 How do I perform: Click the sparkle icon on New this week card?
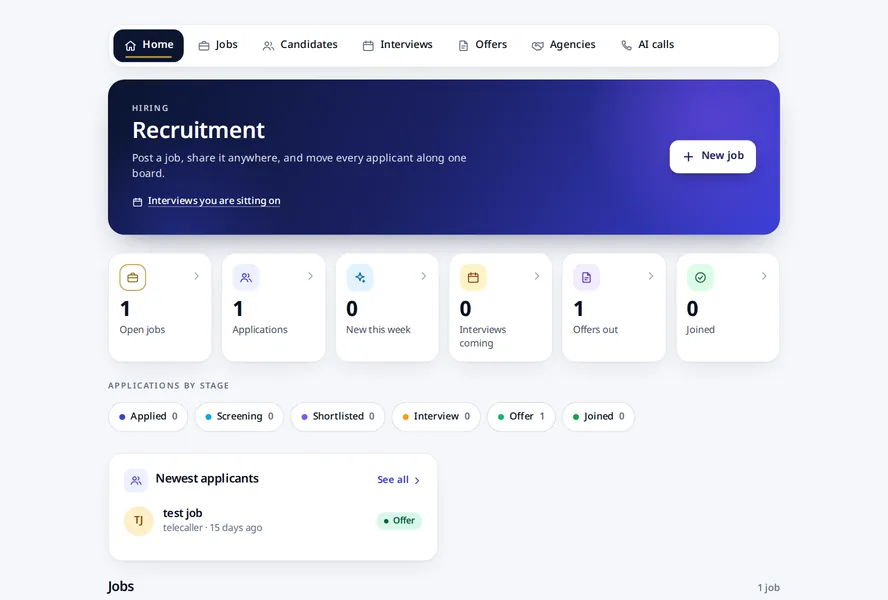click(x=360, y=278)
